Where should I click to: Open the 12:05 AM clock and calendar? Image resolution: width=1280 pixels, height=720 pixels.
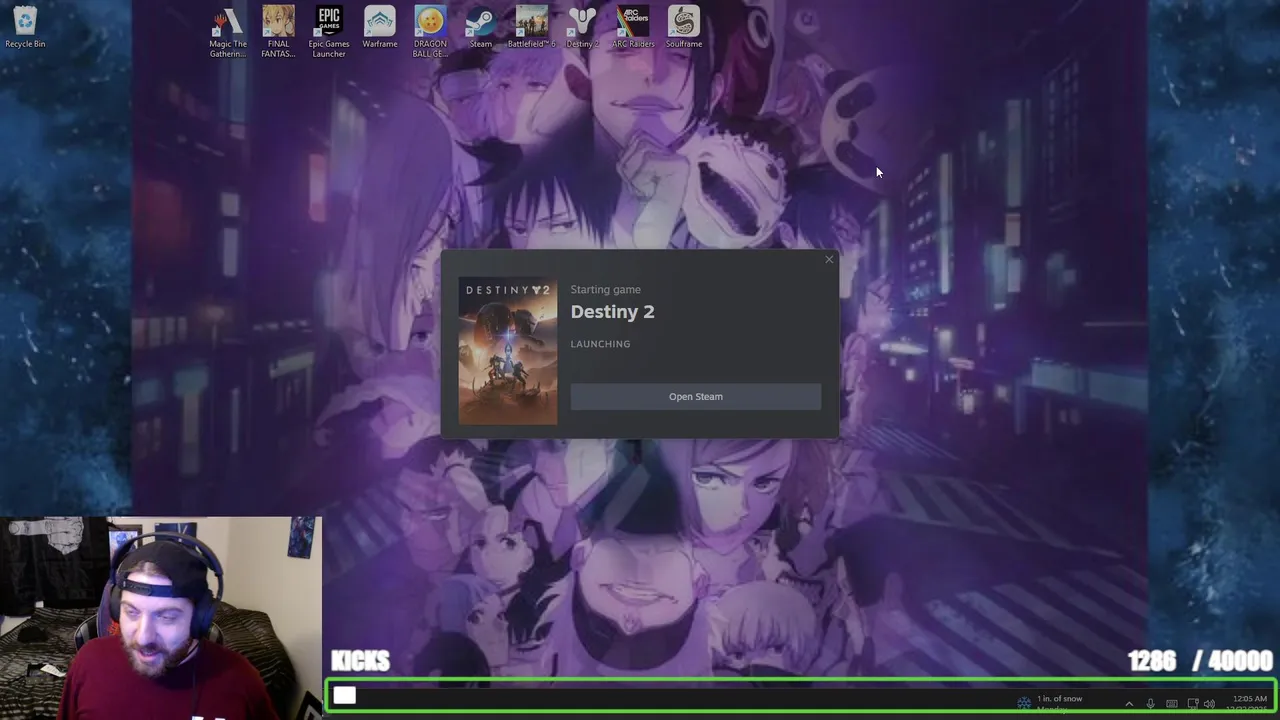pyautogui.click(x=1249, y=703)
